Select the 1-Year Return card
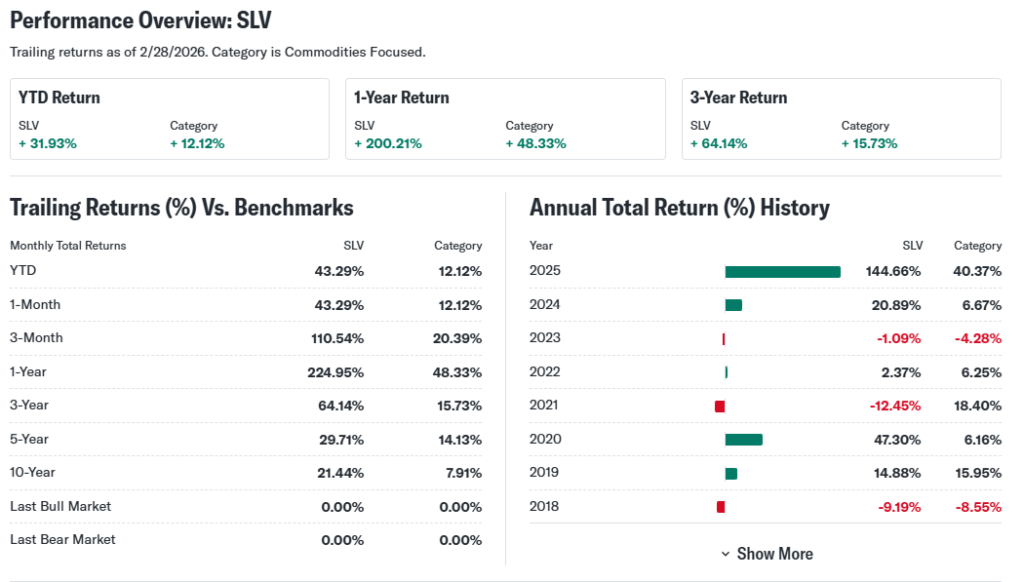Image resolution: width=1024 pixels, height=582 pixels. point(505,119)
